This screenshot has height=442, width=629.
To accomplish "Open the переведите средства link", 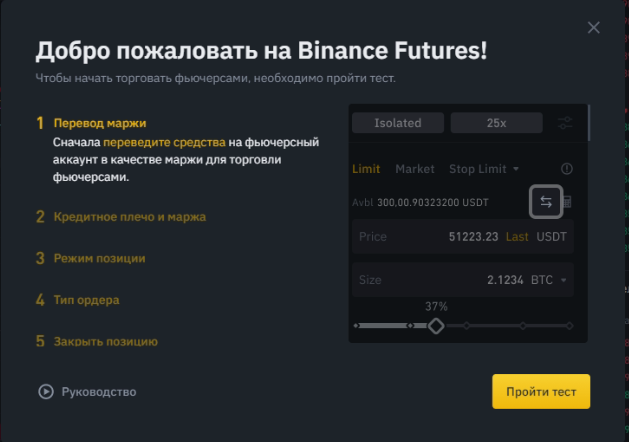I will pos(174,143).
